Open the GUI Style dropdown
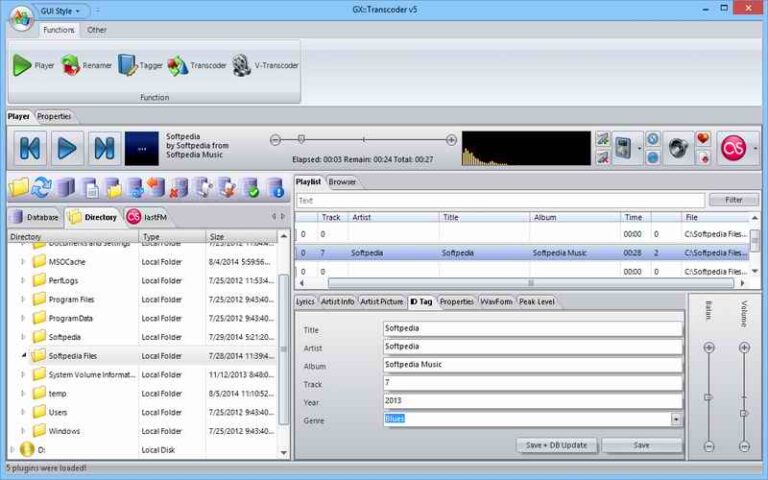 (63, 11)
